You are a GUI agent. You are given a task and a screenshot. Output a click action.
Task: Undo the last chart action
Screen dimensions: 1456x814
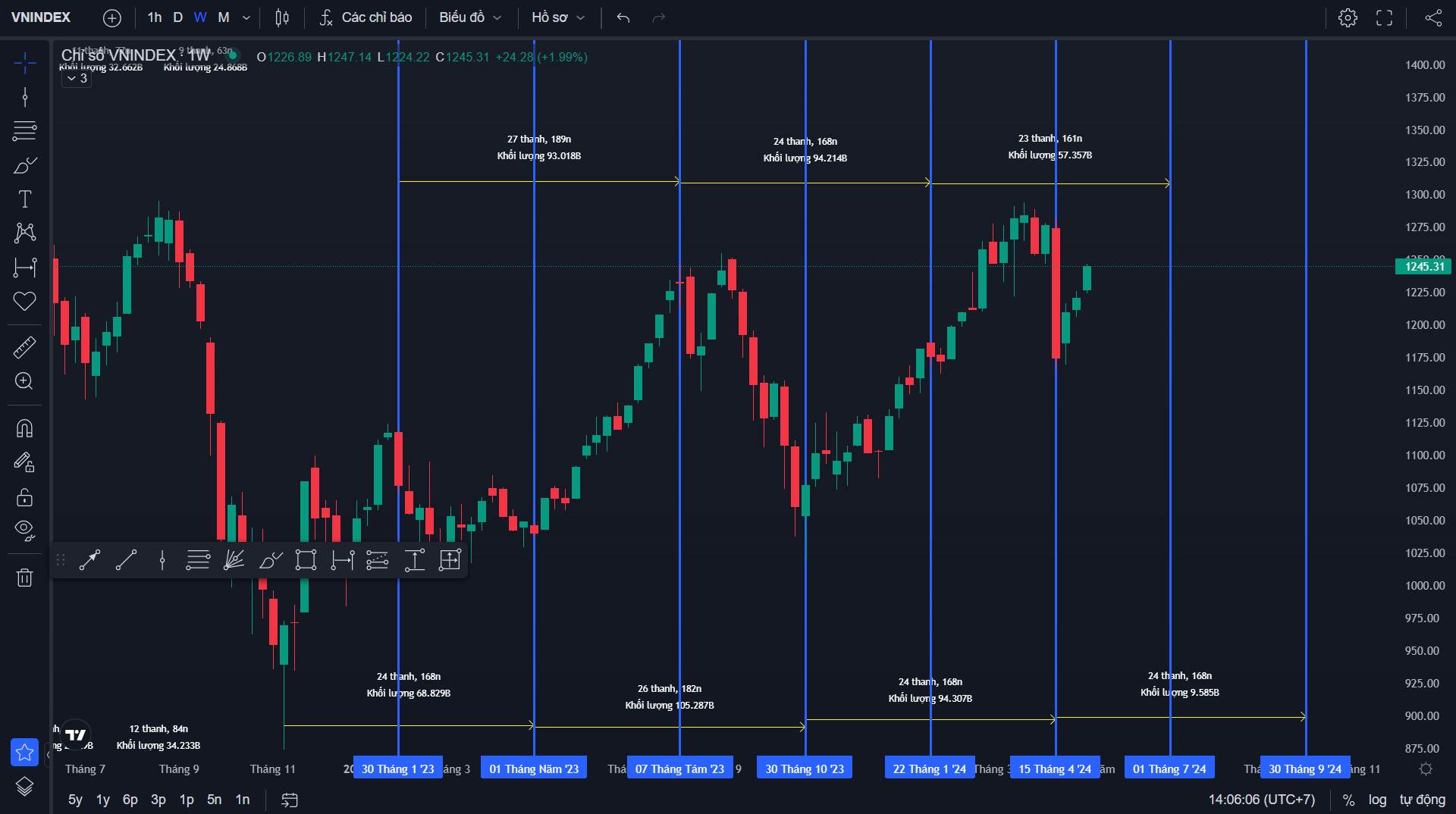[x=623, y=17]
